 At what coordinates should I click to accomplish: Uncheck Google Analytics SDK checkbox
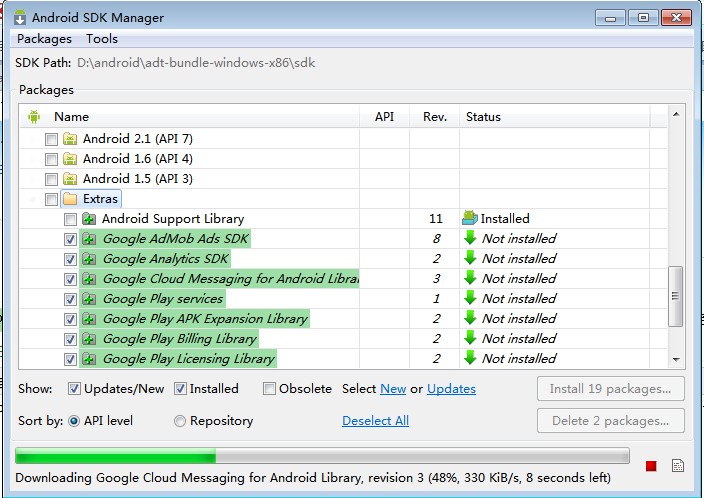[x=70, y=259]
